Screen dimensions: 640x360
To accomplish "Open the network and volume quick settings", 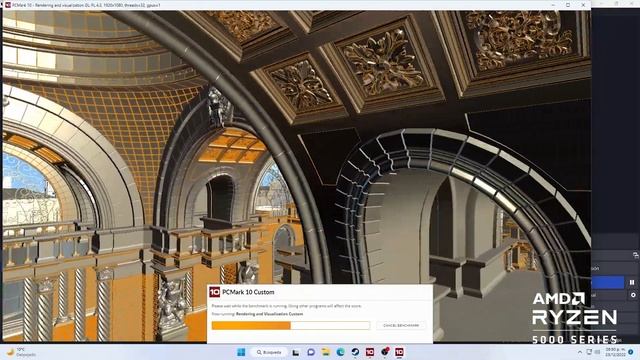I will pyautogui.click(x=593, y=352).
